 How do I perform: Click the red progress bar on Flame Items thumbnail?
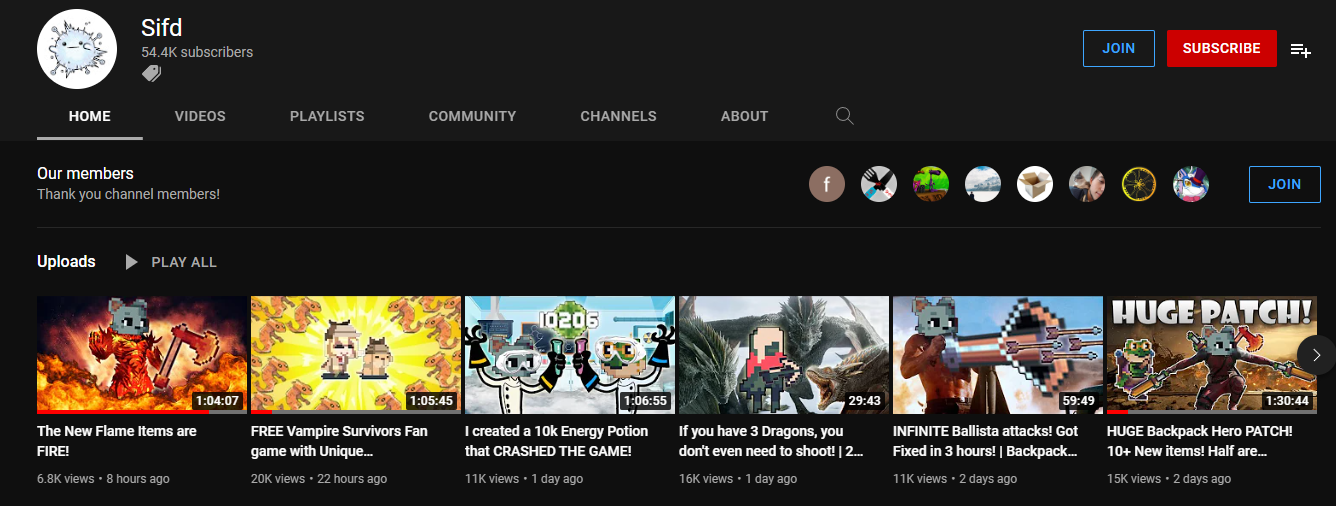[123, 411]
